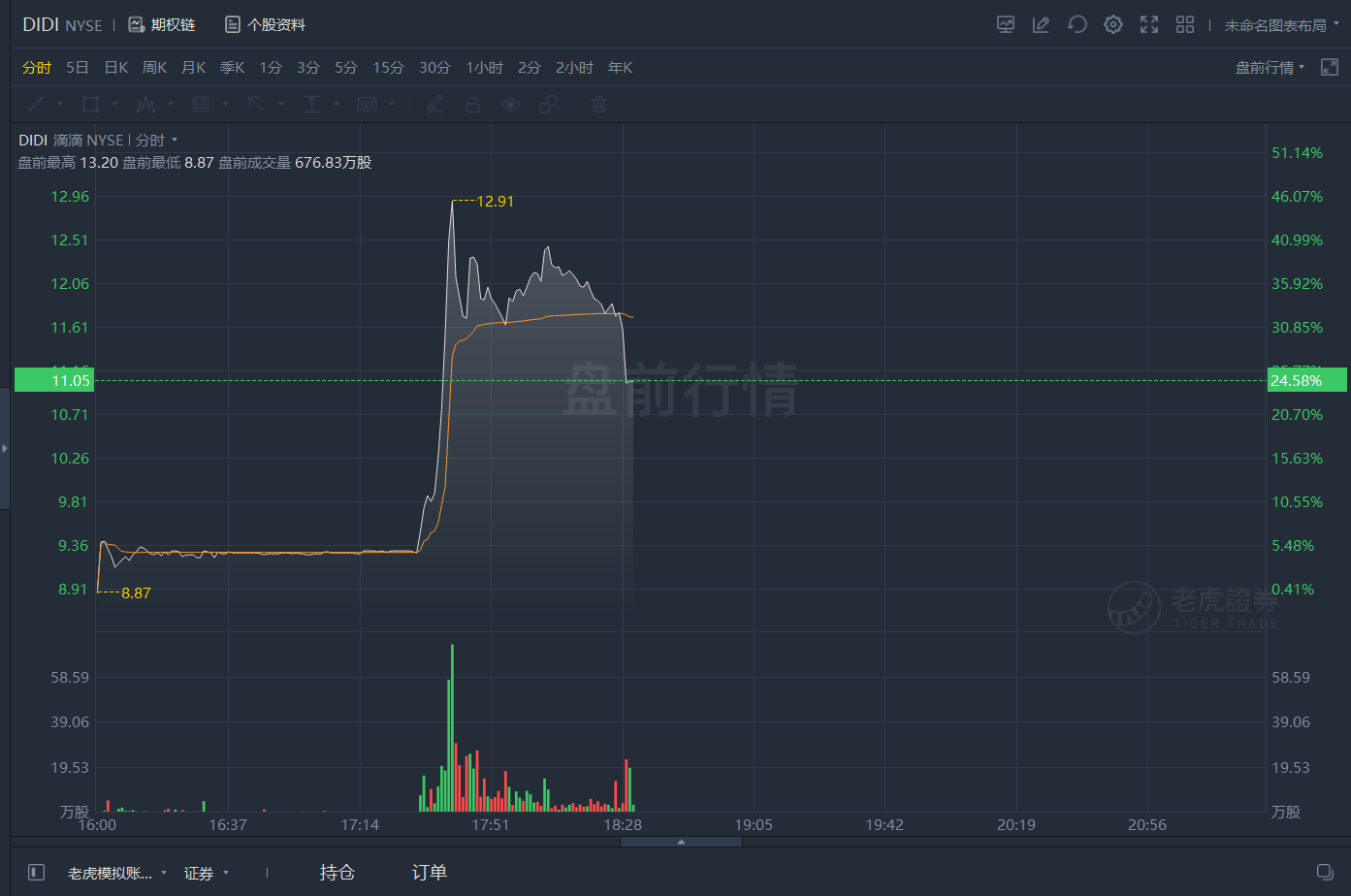Open 未命名图表布局 layout dropdown
This screenshot has width=1351, height=896.
tap(1281, 25)
